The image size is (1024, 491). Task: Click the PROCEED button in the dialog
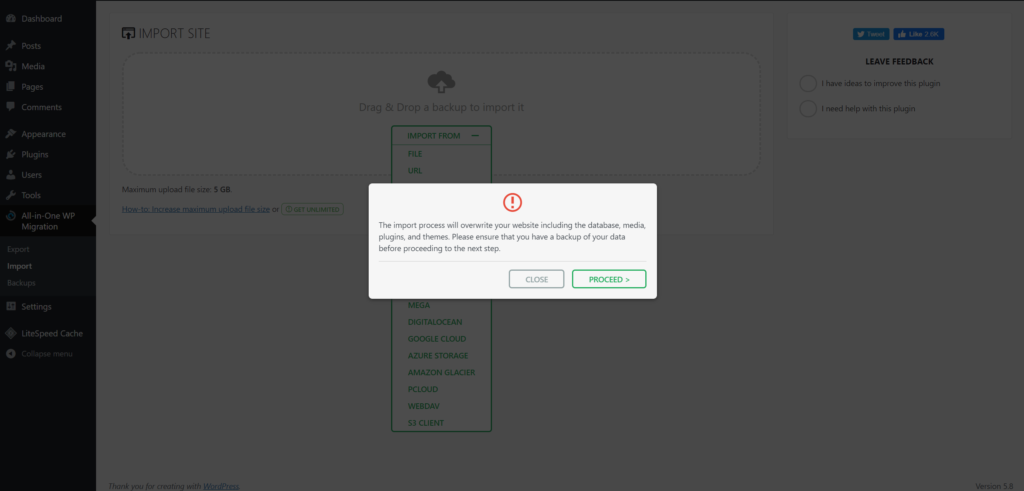click(609, 279)
